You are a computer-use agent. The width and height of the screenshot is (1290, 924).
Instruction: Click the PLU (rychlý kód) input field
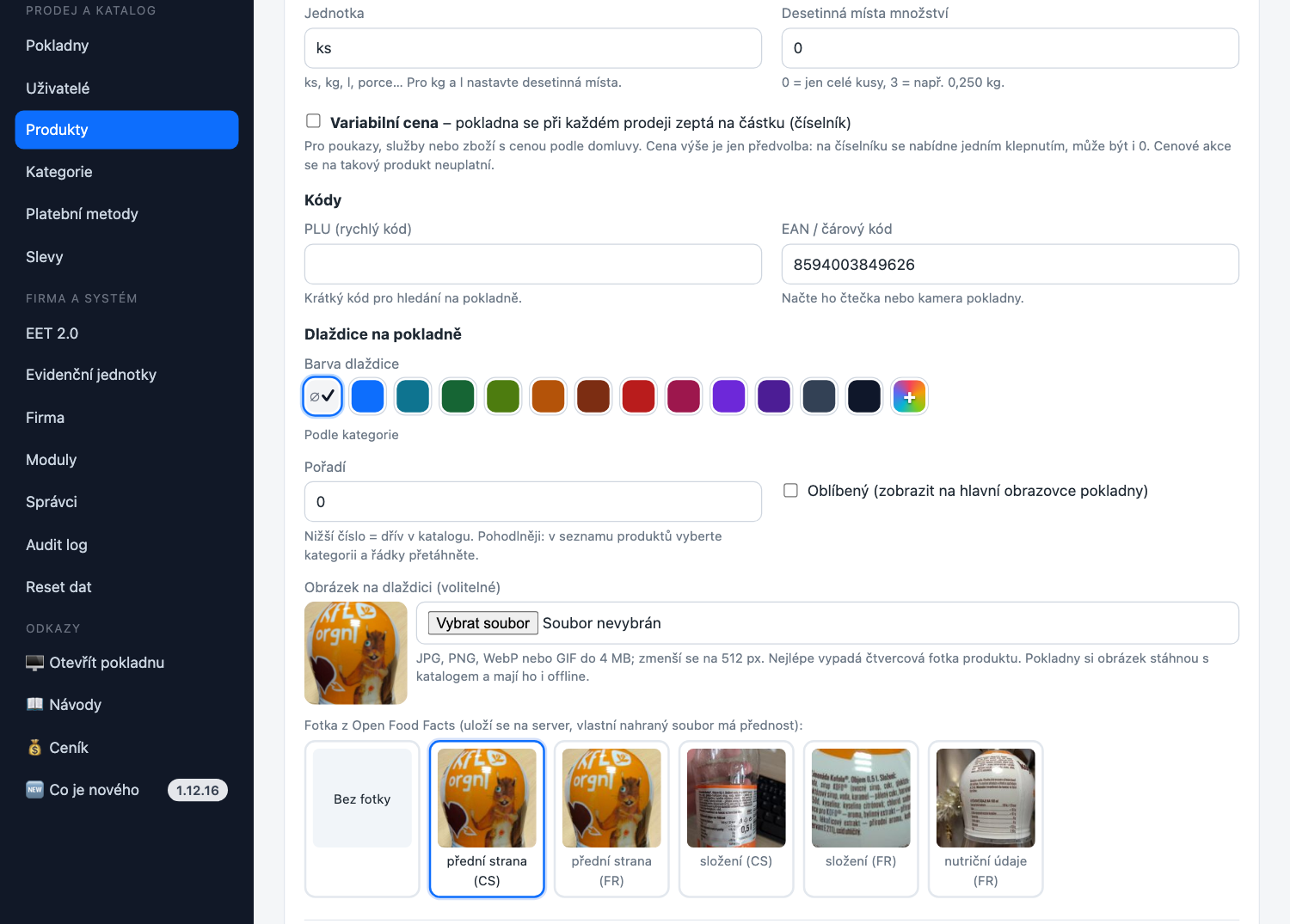(533, 264)
